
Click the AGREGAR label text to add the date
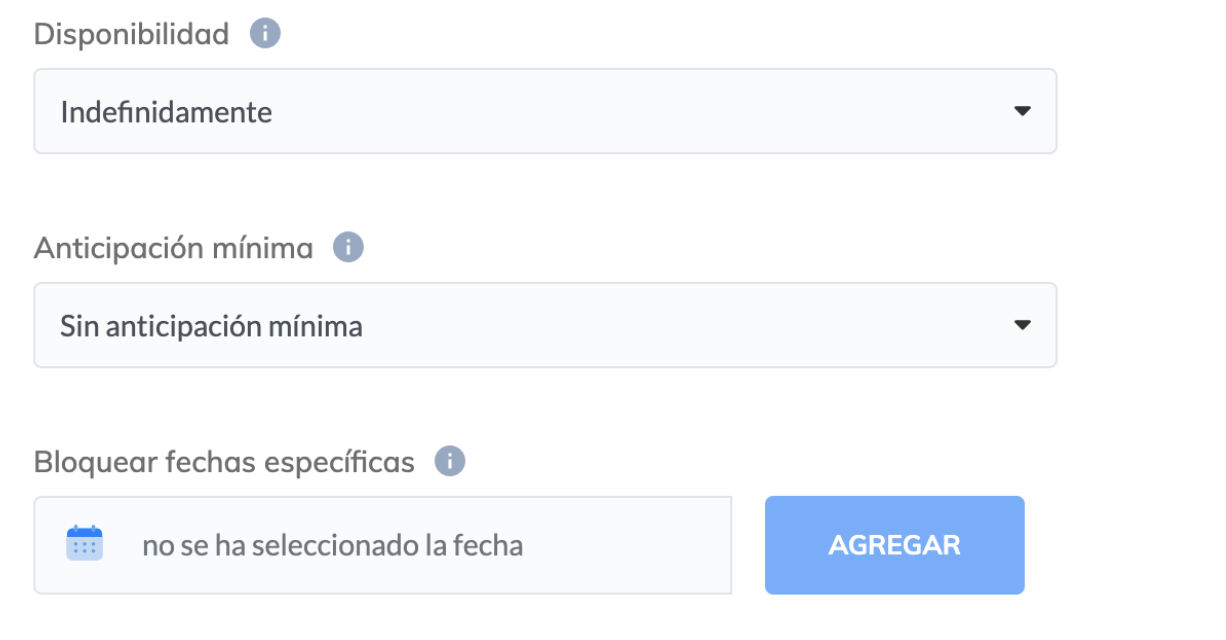[894, 545]
